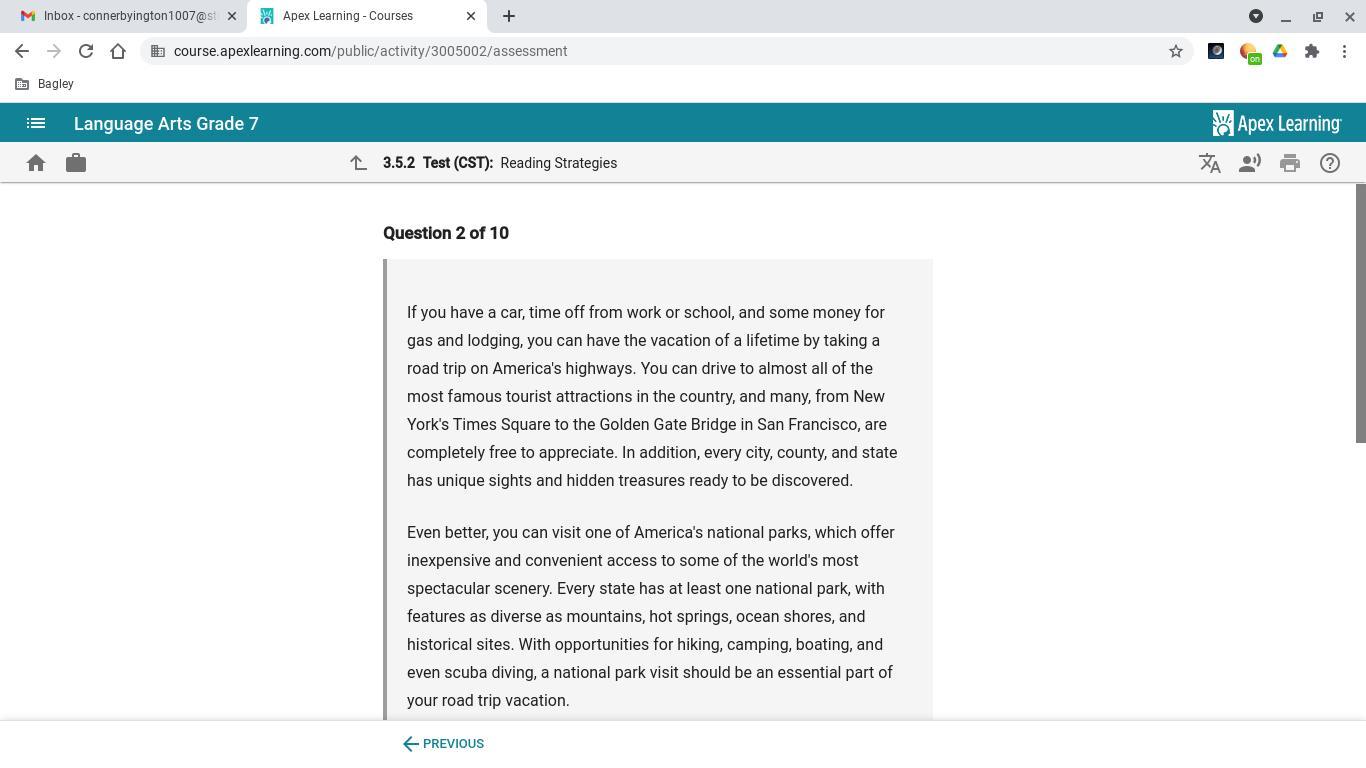Open the dark circular extension icon
The height and width of the screenshot is (768, 1366).
coord(1216,51)
